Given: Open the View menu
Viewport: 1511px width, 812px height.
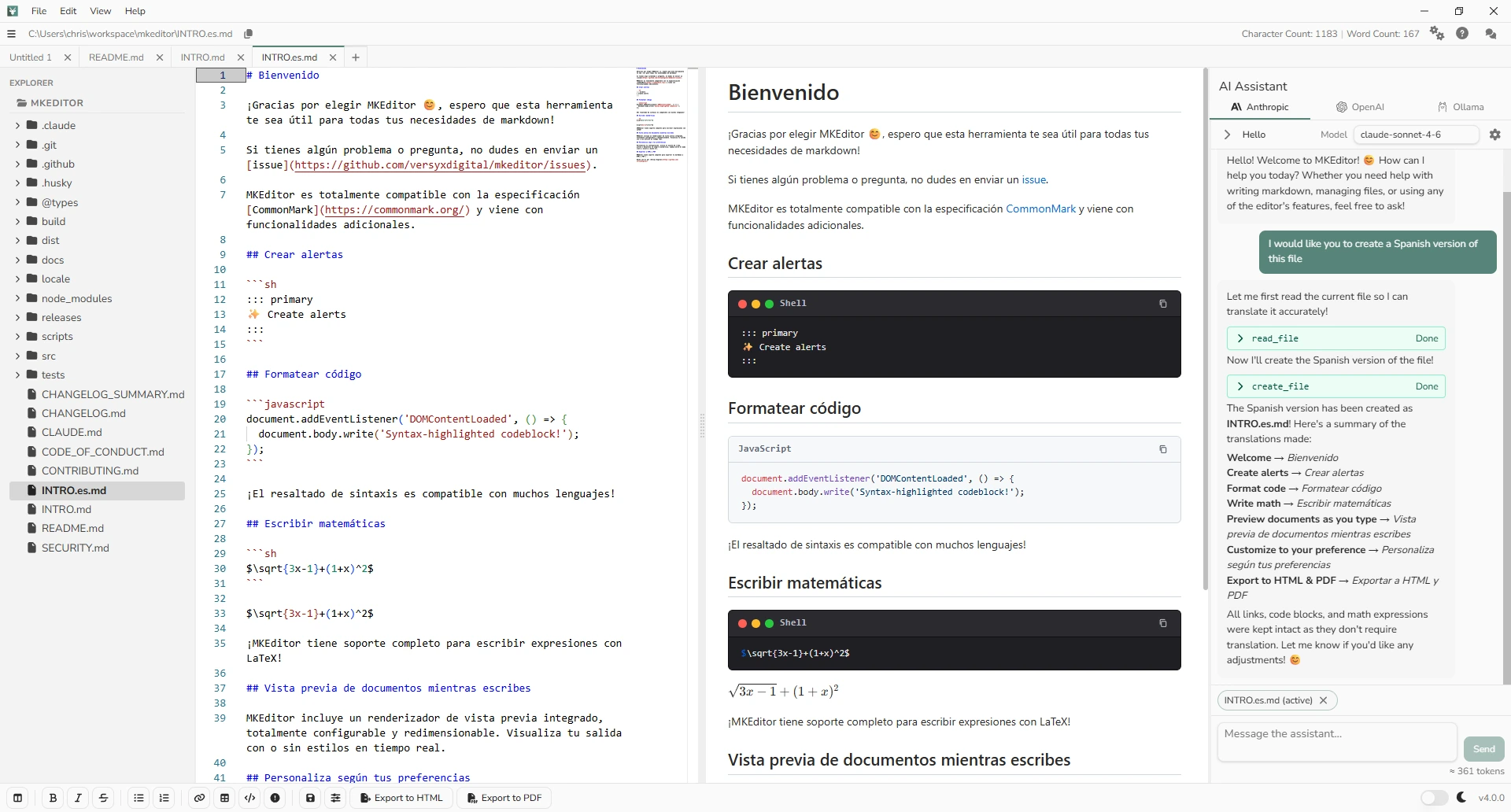Looking at the screenshot, I should click(101, 11).
